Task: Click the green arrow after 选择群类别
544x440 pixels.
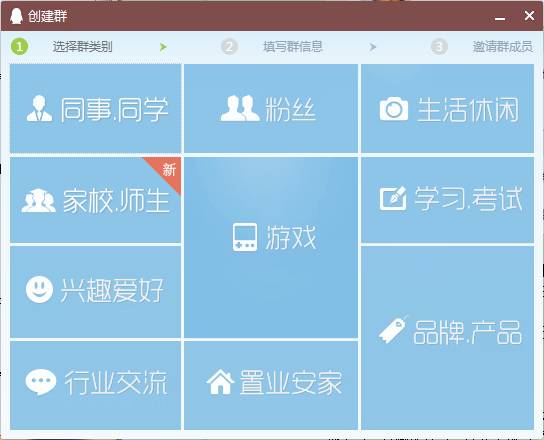Action: point(163,47)
